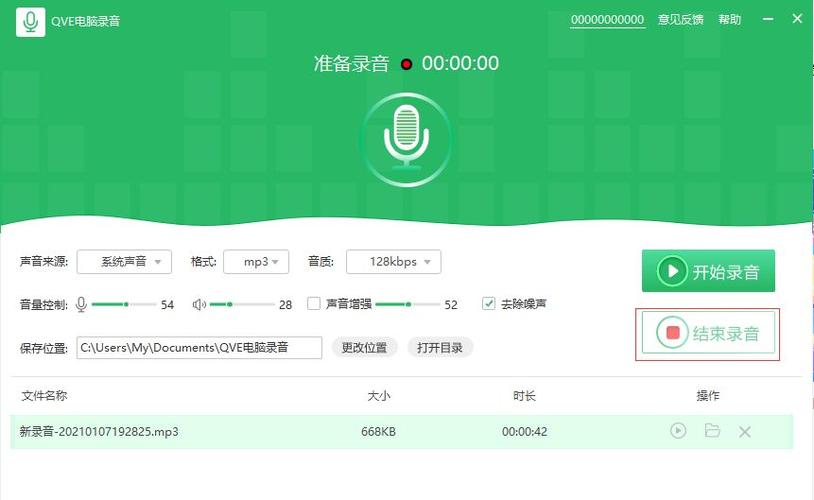Start recording with 开始录音 button

[x=708, y=271]
